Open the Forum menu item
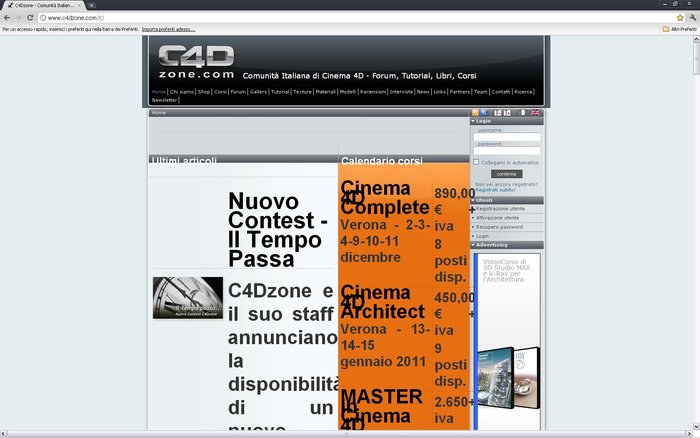The height and width of the screenshot is (438, 700). [x=238, y=92]
